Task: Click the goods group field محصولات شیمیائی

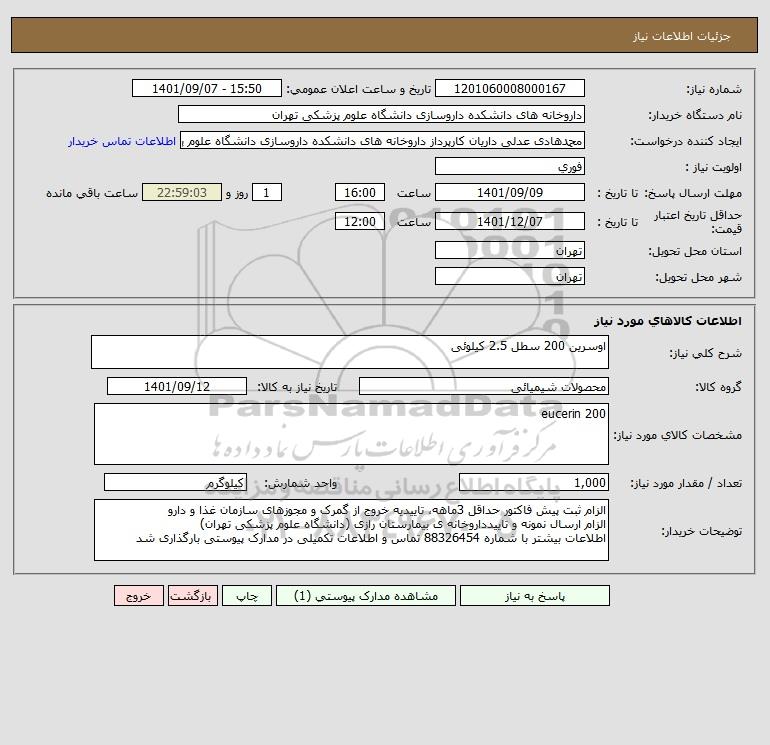Action: click(x=484, y=386)
